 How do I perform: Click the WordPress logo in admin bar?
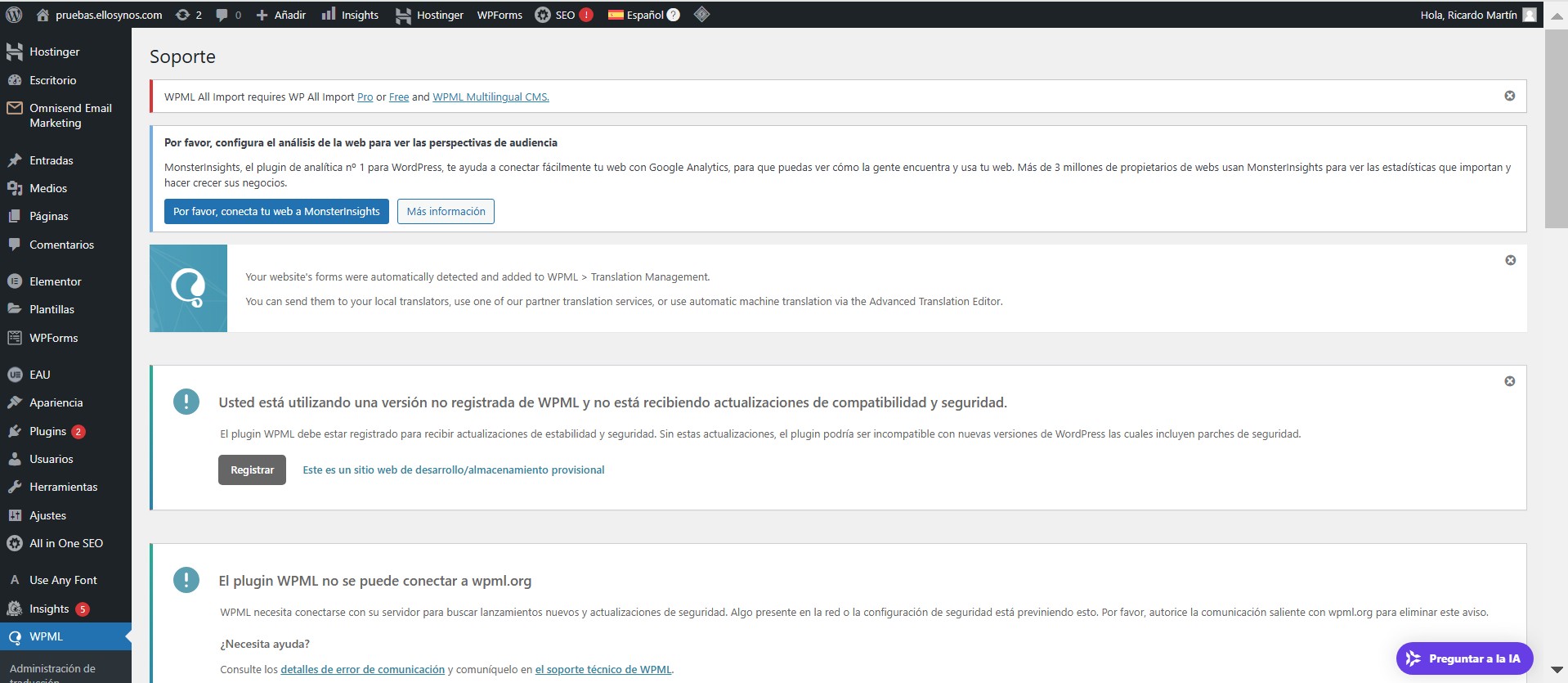14,15
